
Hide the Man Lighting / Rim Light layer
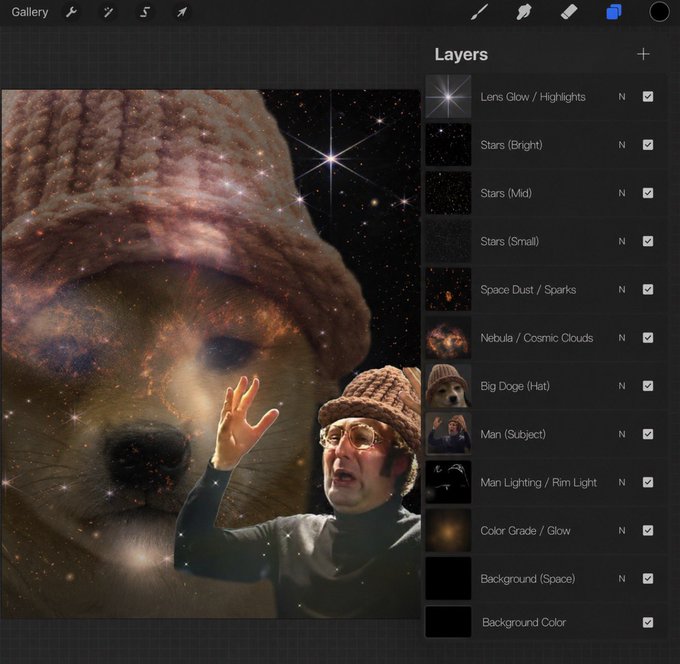click(x=648, y=482)
